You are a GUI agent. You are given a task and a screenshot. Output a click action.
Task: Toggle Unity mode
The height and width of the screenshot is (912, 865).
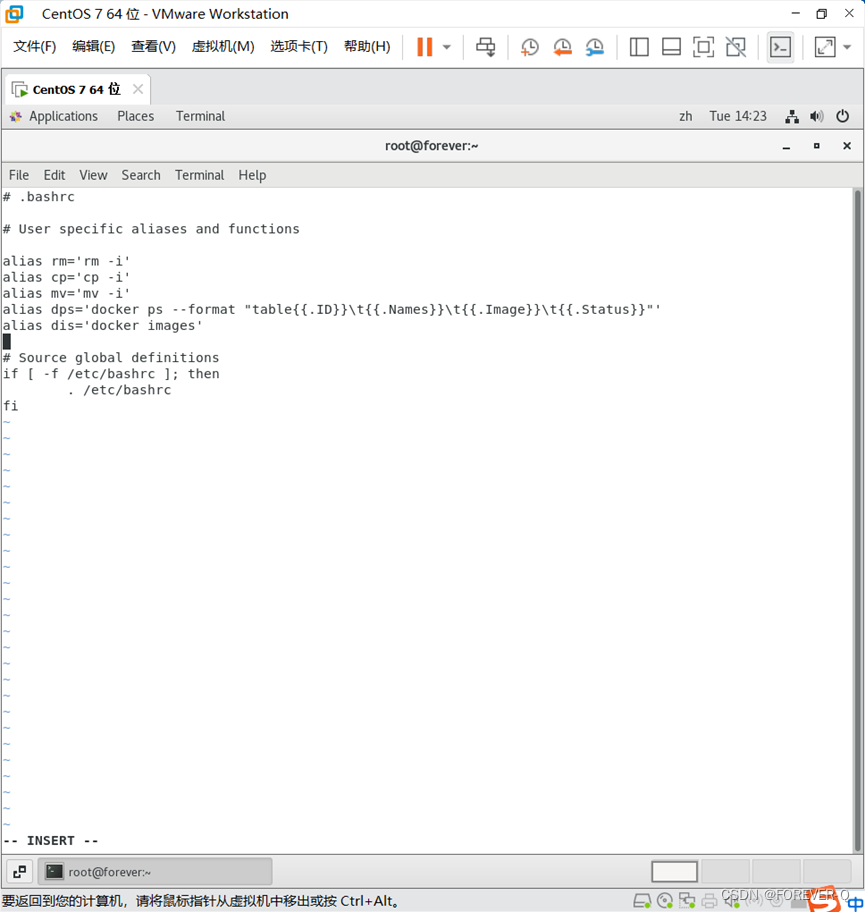click(736, 47)
